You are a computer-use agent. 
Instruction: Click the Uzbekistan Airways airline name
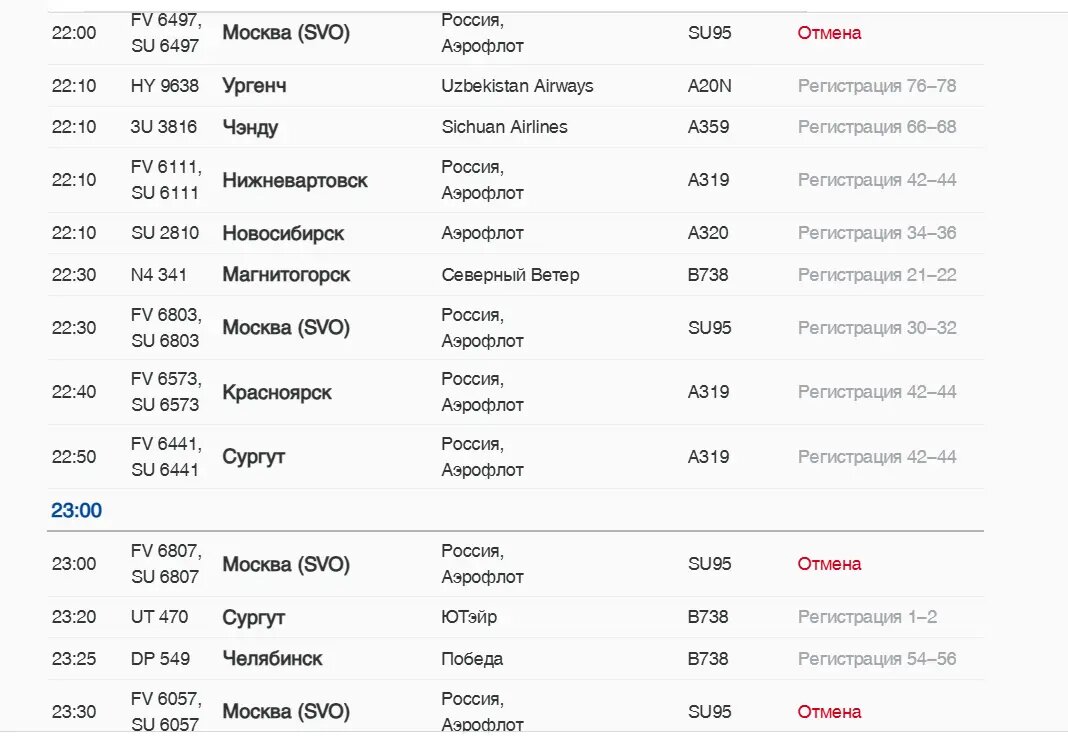coord(517,86)
